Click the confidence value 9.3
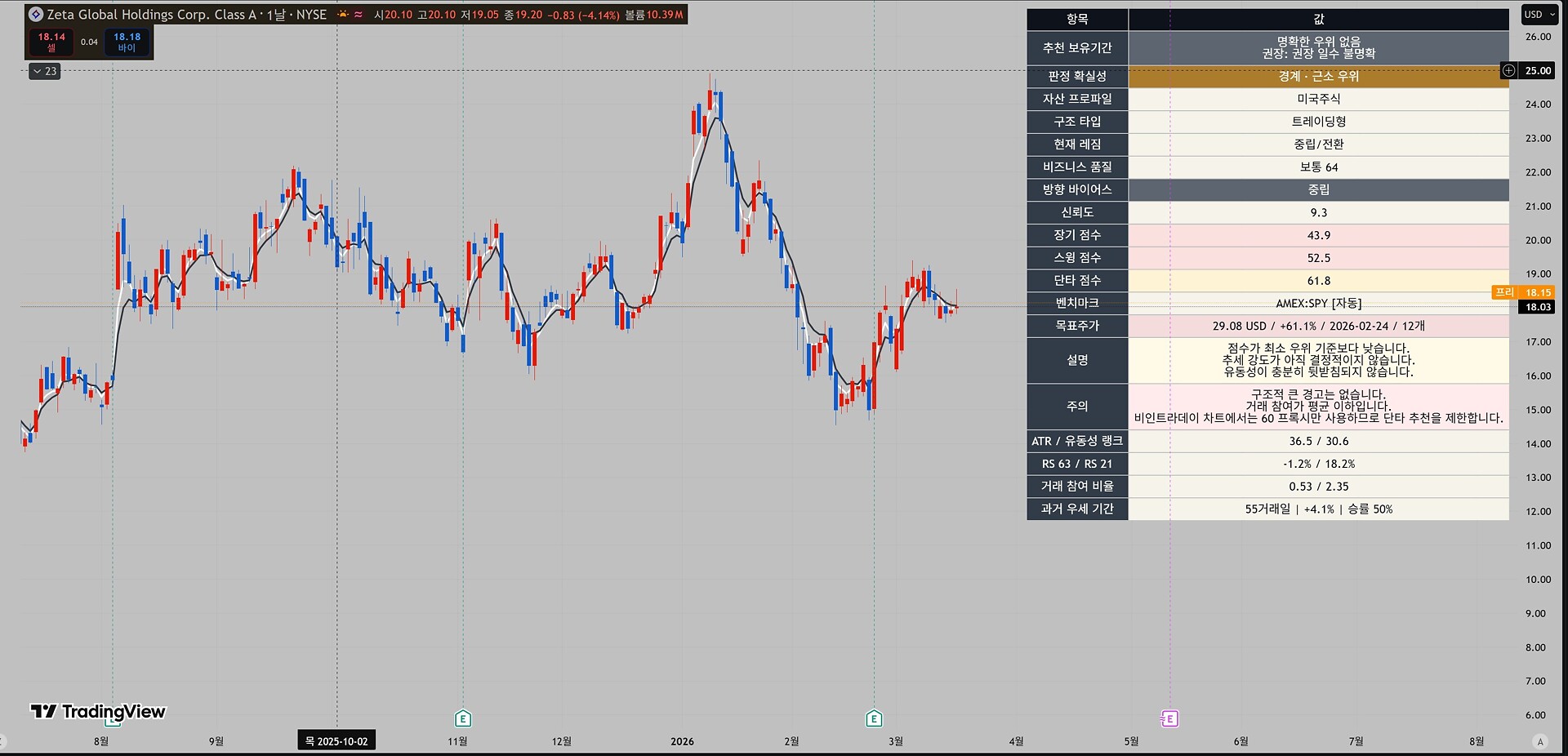This screenshot has width=1568, height=756. 1319,212
